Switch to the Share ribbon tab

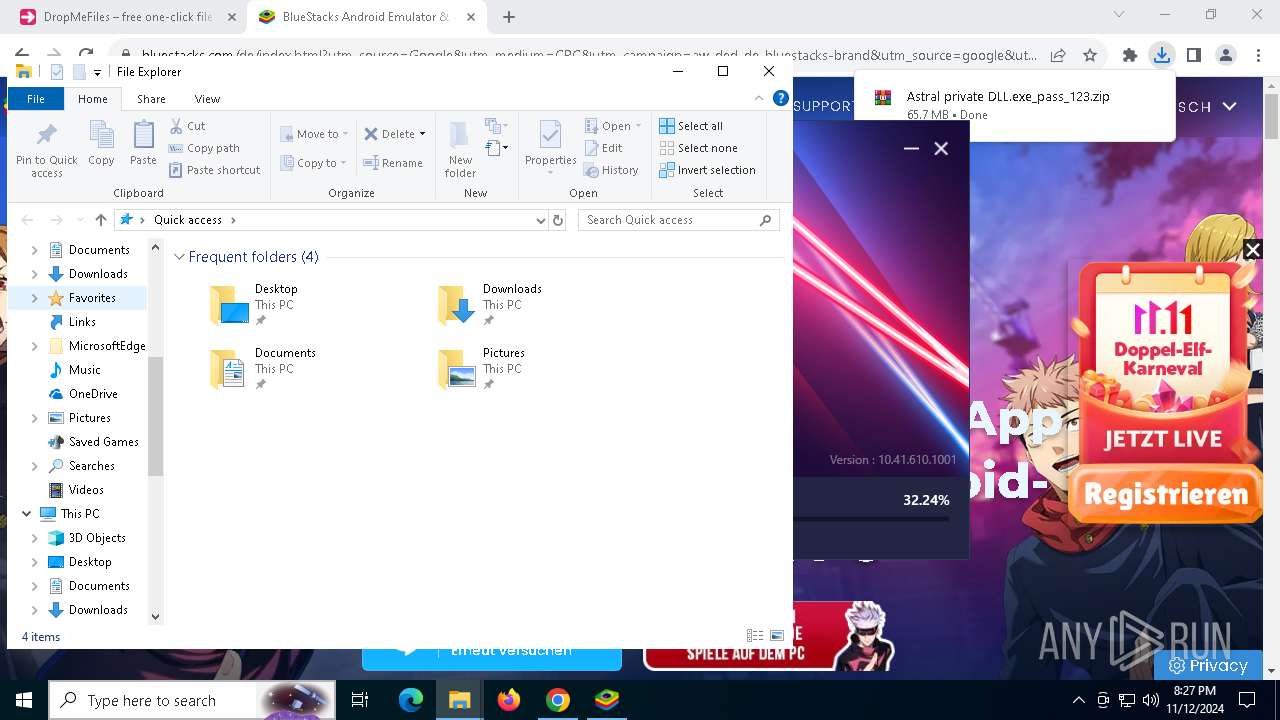click(x=151, y=99)
